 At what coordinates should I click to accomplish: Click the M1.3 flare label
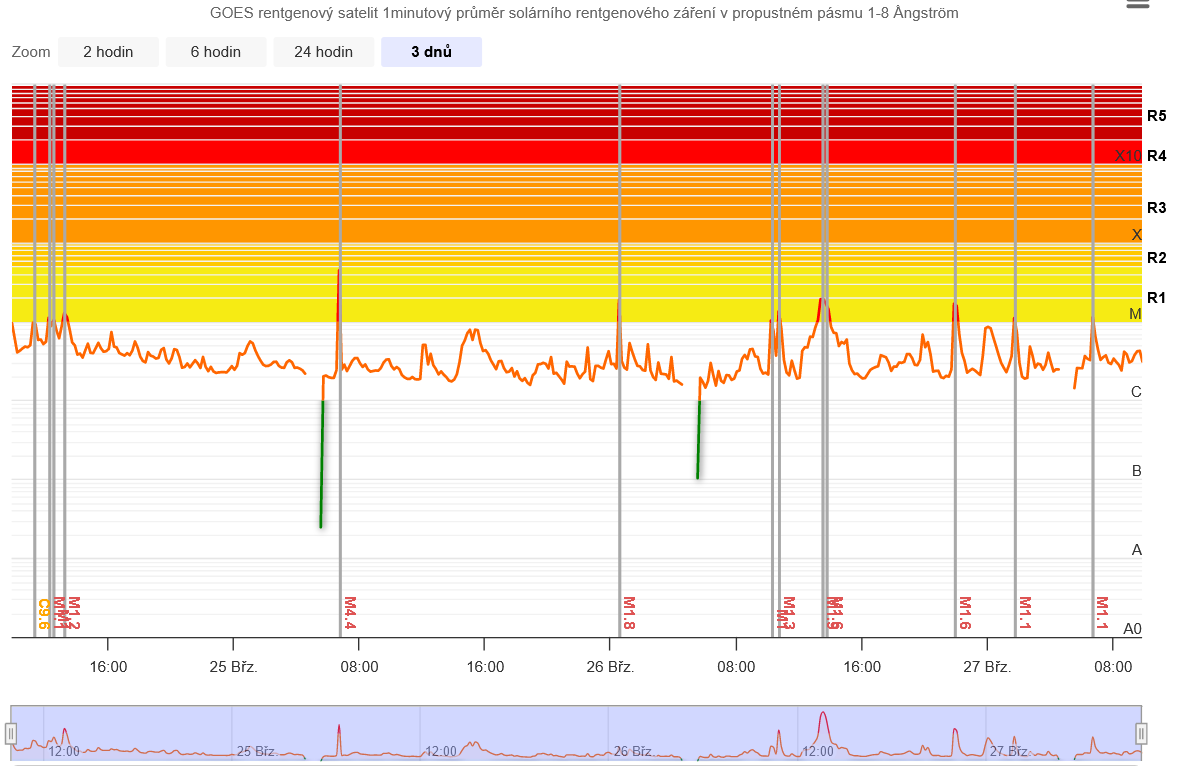pyautogui.click(x=788, y=612)
